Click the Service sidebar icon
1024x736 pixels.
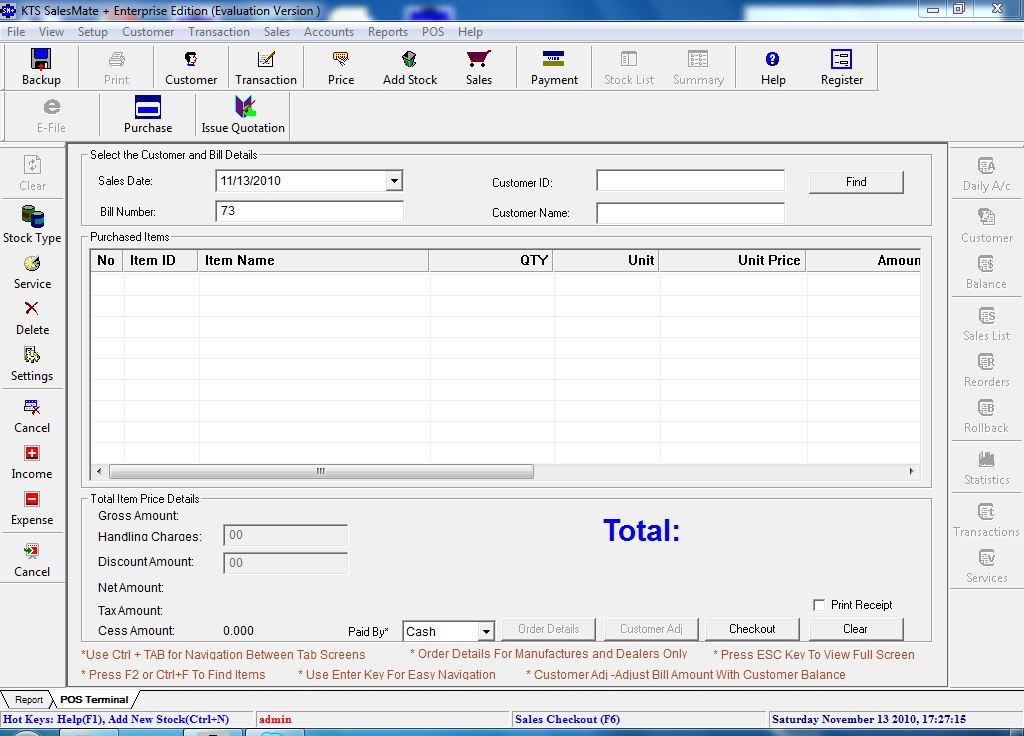[32, 272]
